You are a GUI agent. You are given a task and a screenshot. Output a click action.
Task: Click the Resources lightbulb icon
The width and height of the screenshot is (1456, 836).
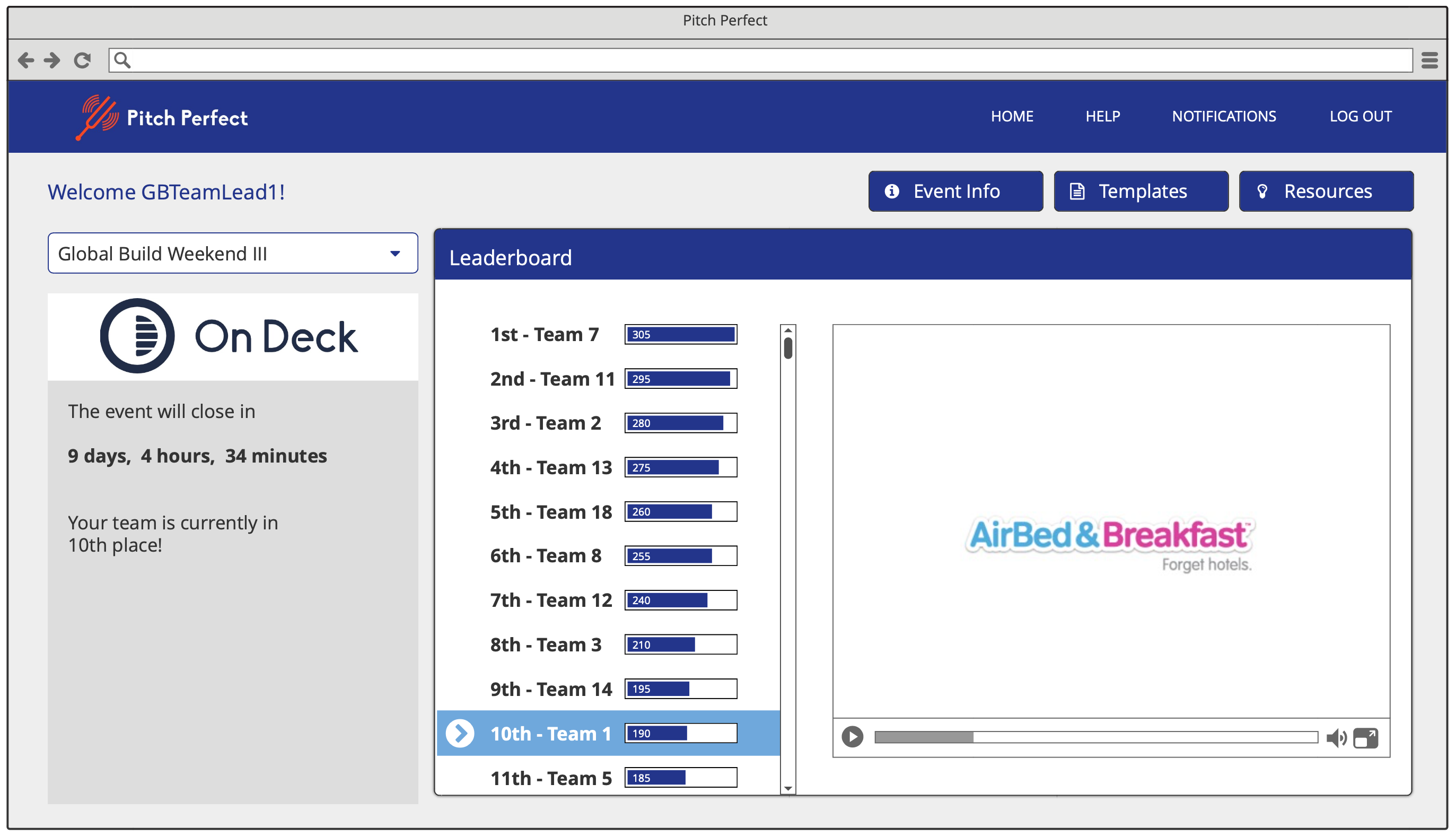click(x=1262, y=191)
